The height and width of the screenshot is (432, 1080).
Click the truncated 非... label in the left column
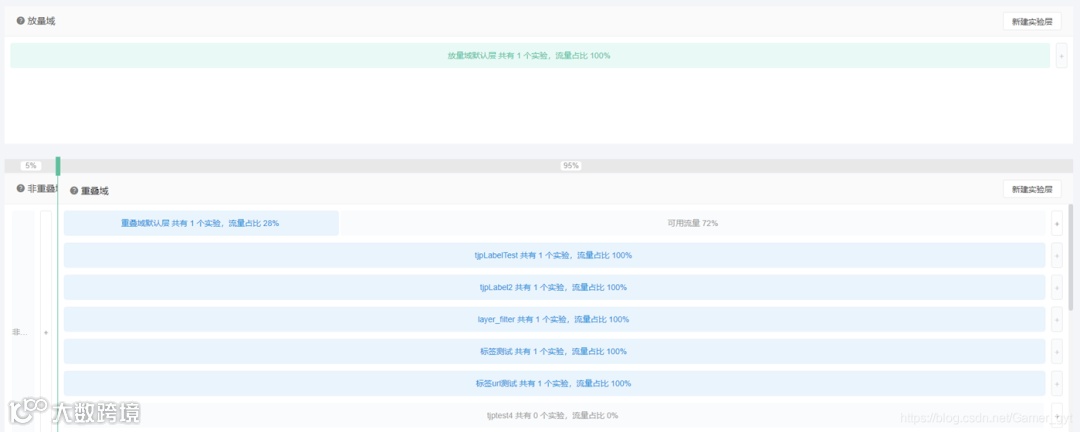(x=20, y=332)
